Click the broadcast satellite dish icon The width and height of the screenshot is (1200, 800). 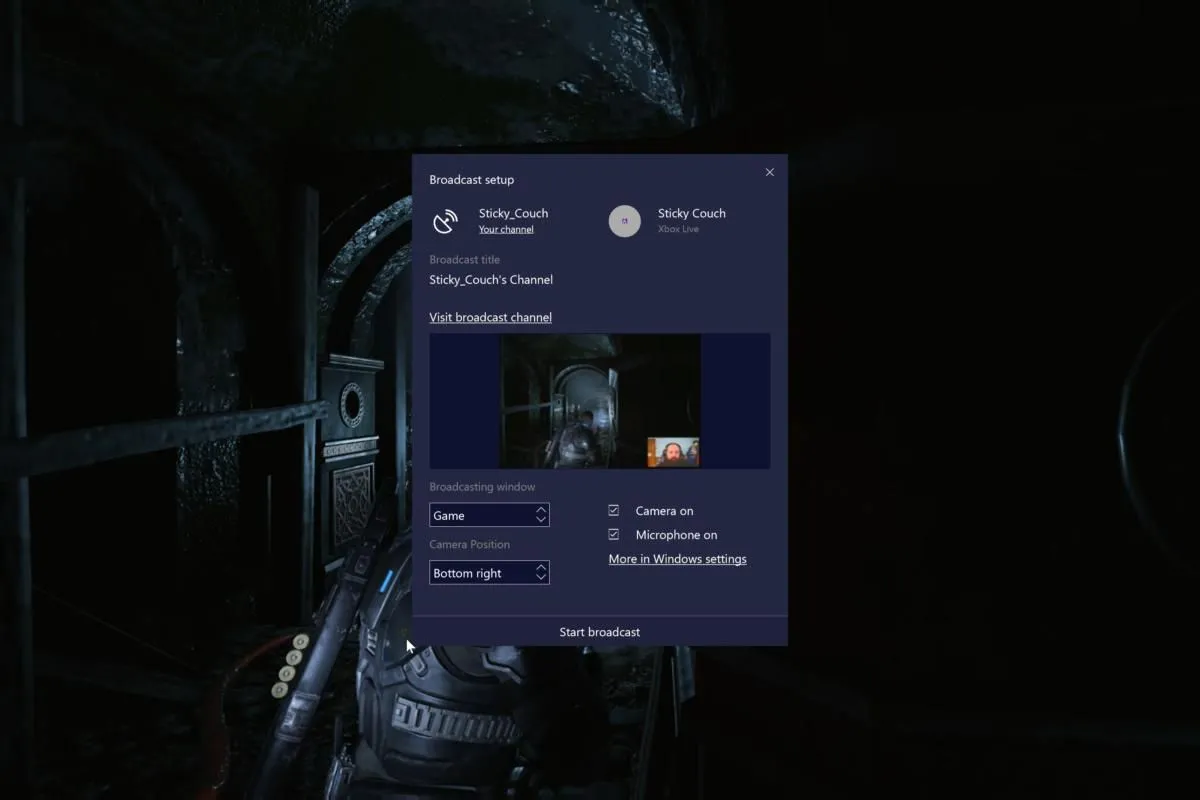click(x=445, y=221)
